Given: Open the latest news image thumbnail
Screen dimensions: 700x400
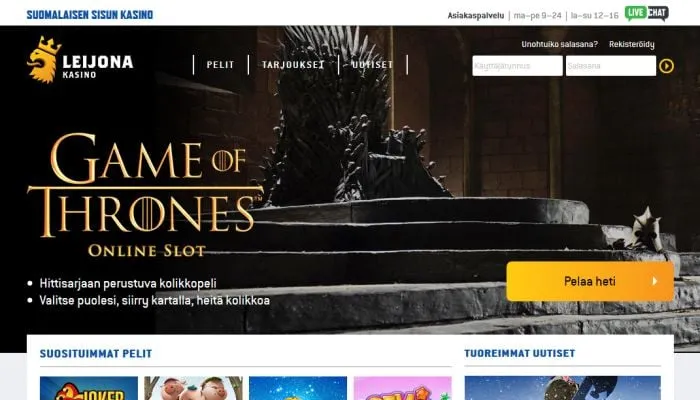Looking at the screenshot, I should (562, 388).
